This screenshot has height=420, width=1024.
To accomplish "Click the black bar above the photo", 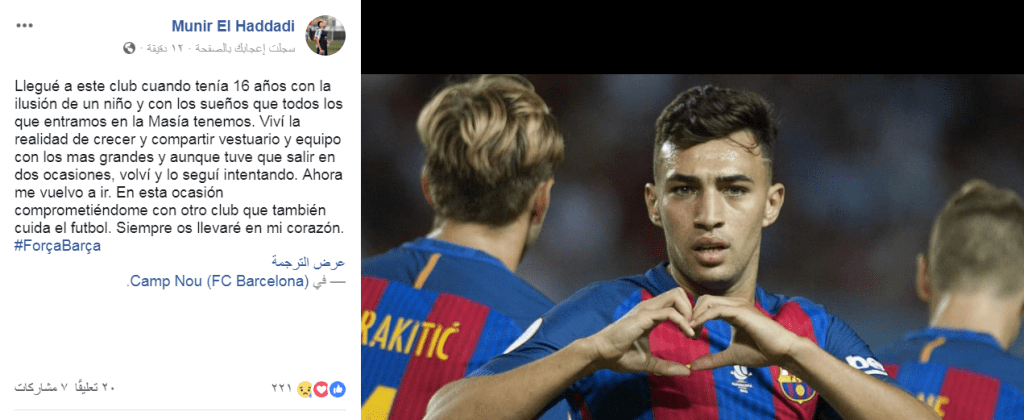I will pos(692,37).
